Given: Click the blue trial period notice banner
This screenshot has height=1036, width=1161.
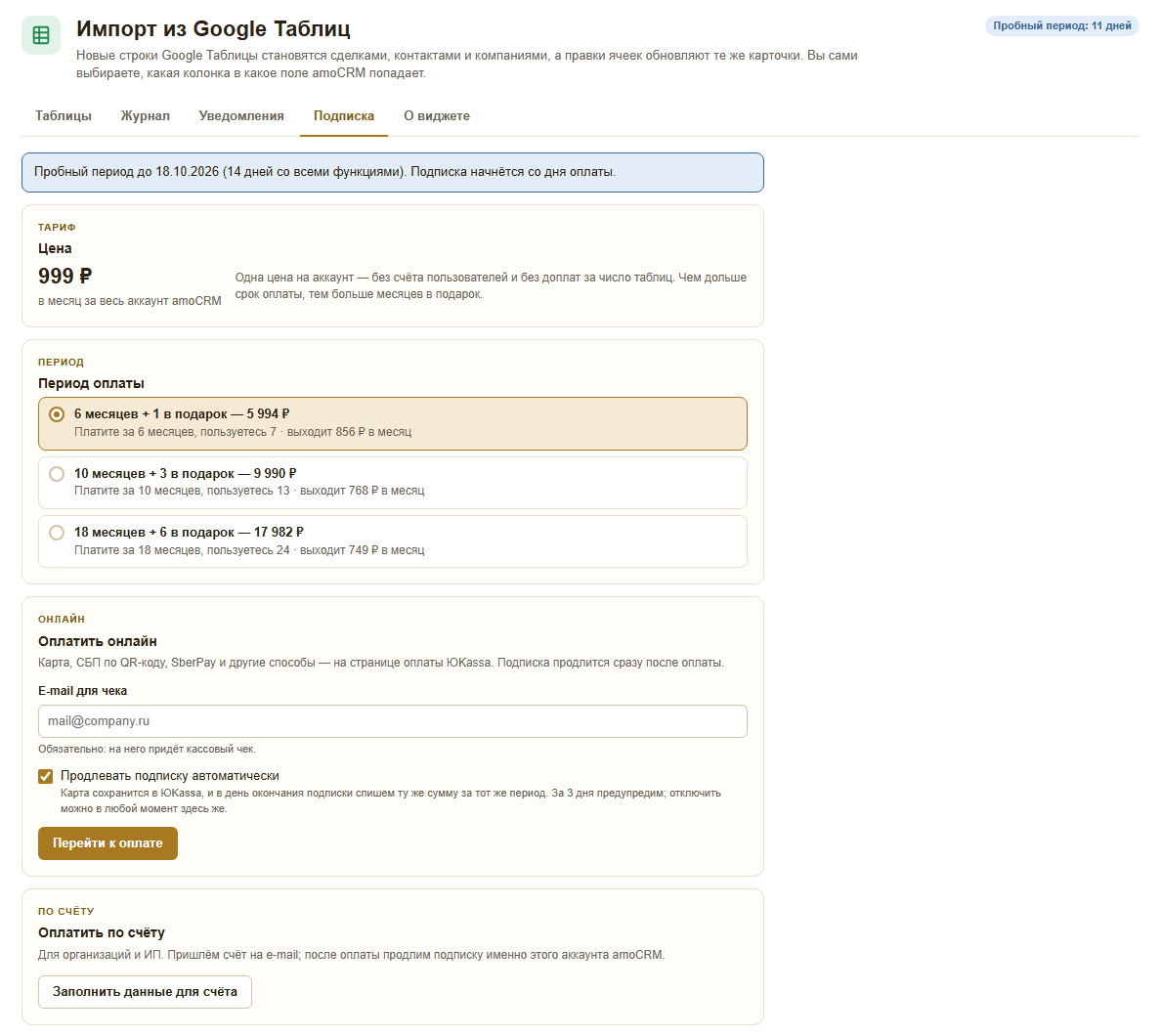Looking at the screenshot, I should (x=393, y=173).
